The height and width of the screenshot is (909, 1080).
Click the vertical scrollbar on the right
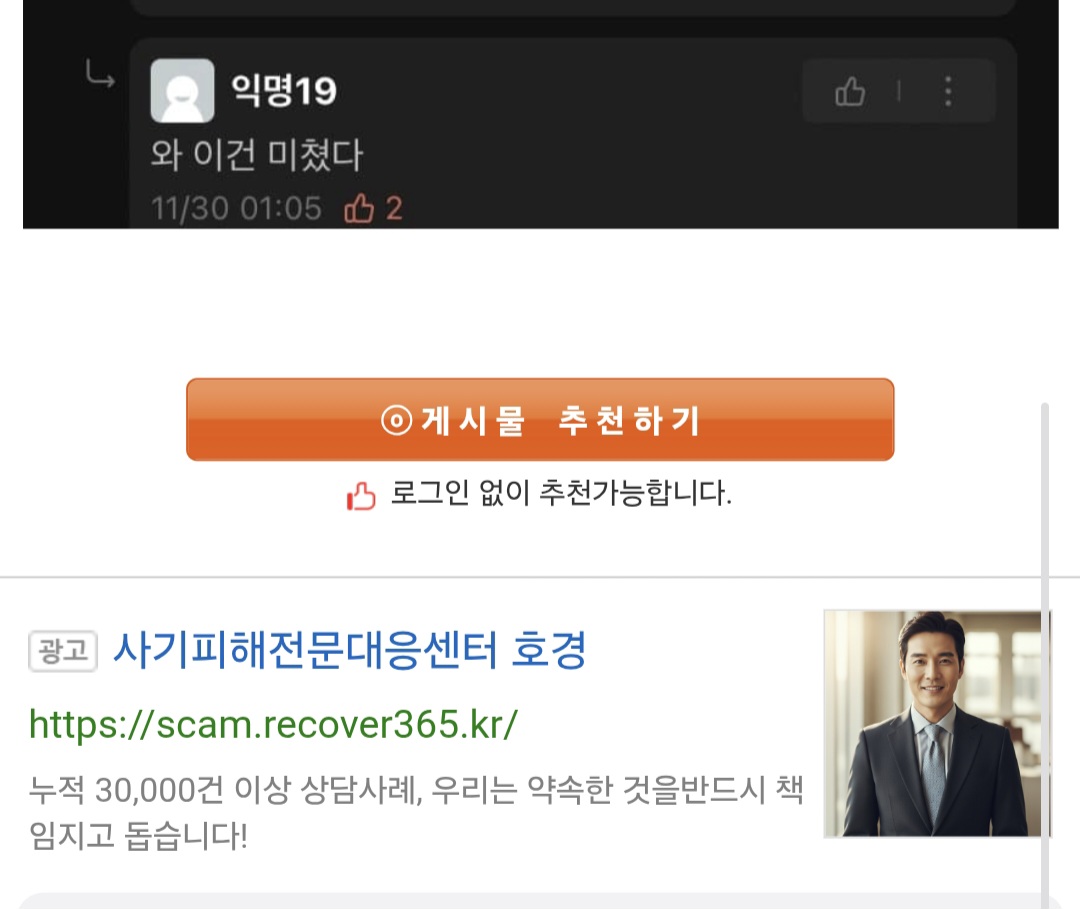(x=1045, y=656)
